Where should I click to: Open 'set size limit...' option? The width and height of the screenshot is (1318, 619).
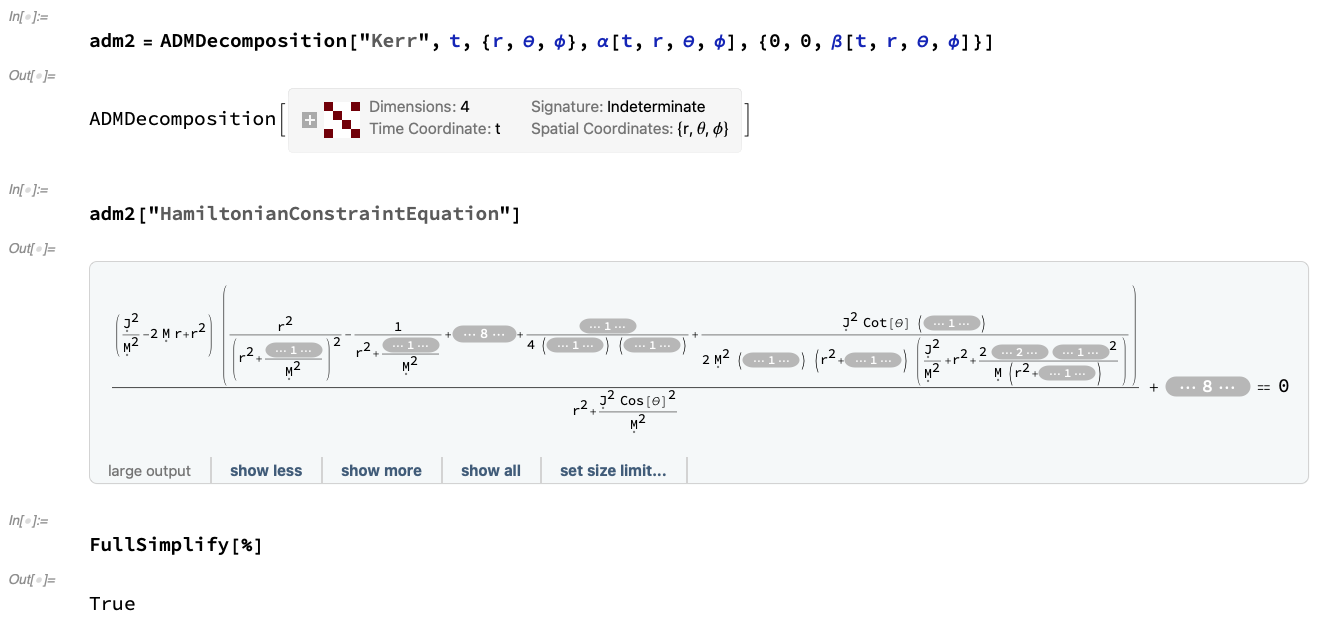(x=613, y=470)
